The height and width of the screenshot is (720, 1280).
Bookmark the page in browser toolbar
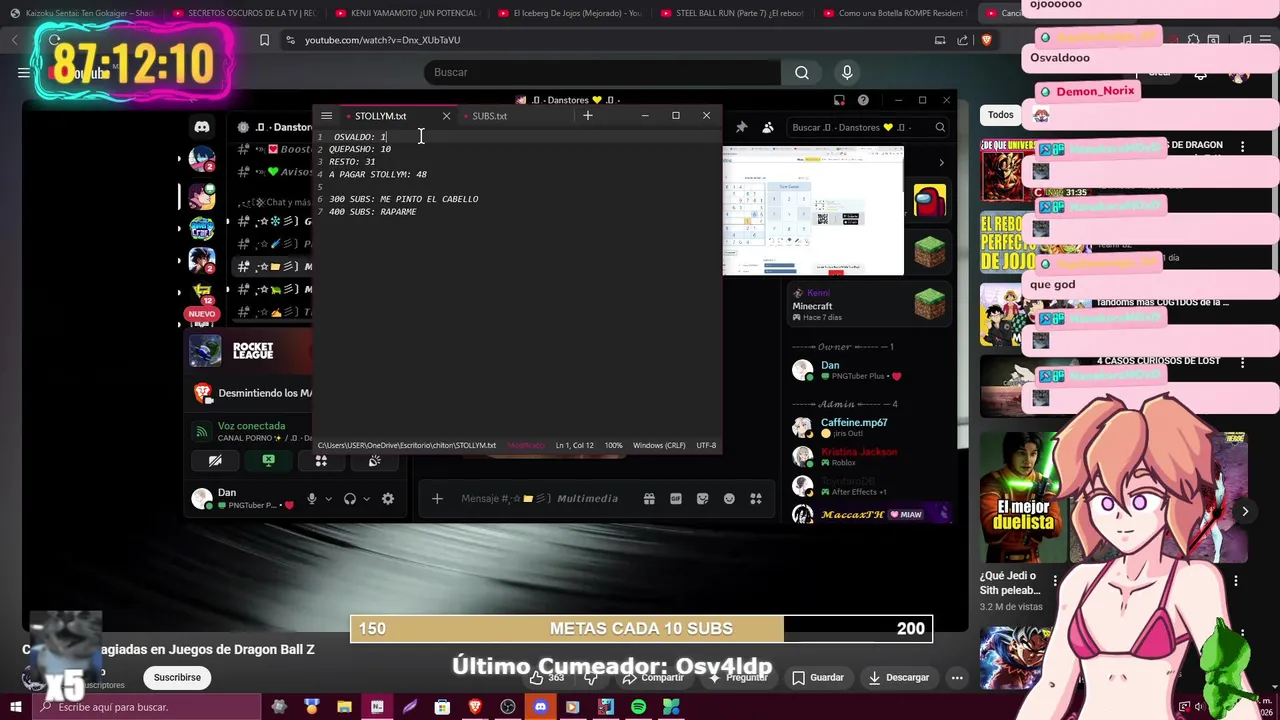click(x=264, y=40)
